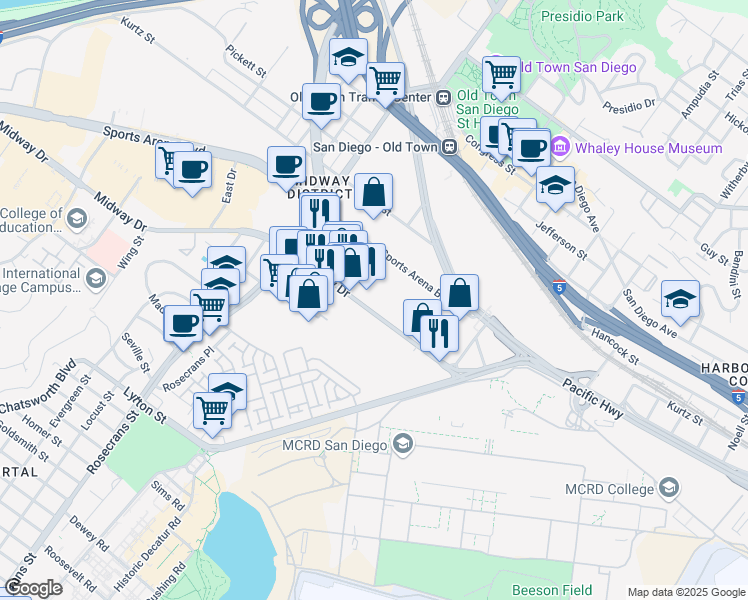Select the coffee marker over Old Town Transit Center label
Screen dimensions: 748x600
click(x=322, y=103)
